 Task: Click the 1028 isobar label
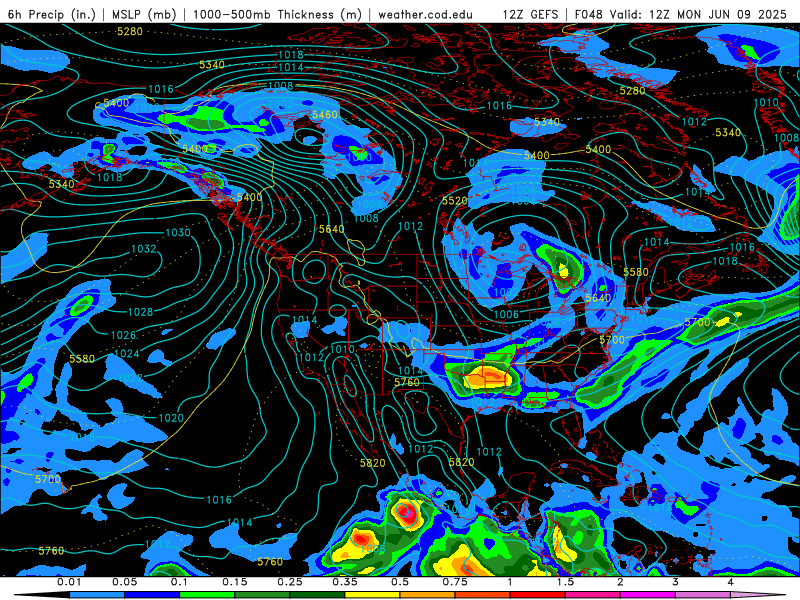point(140,312)
